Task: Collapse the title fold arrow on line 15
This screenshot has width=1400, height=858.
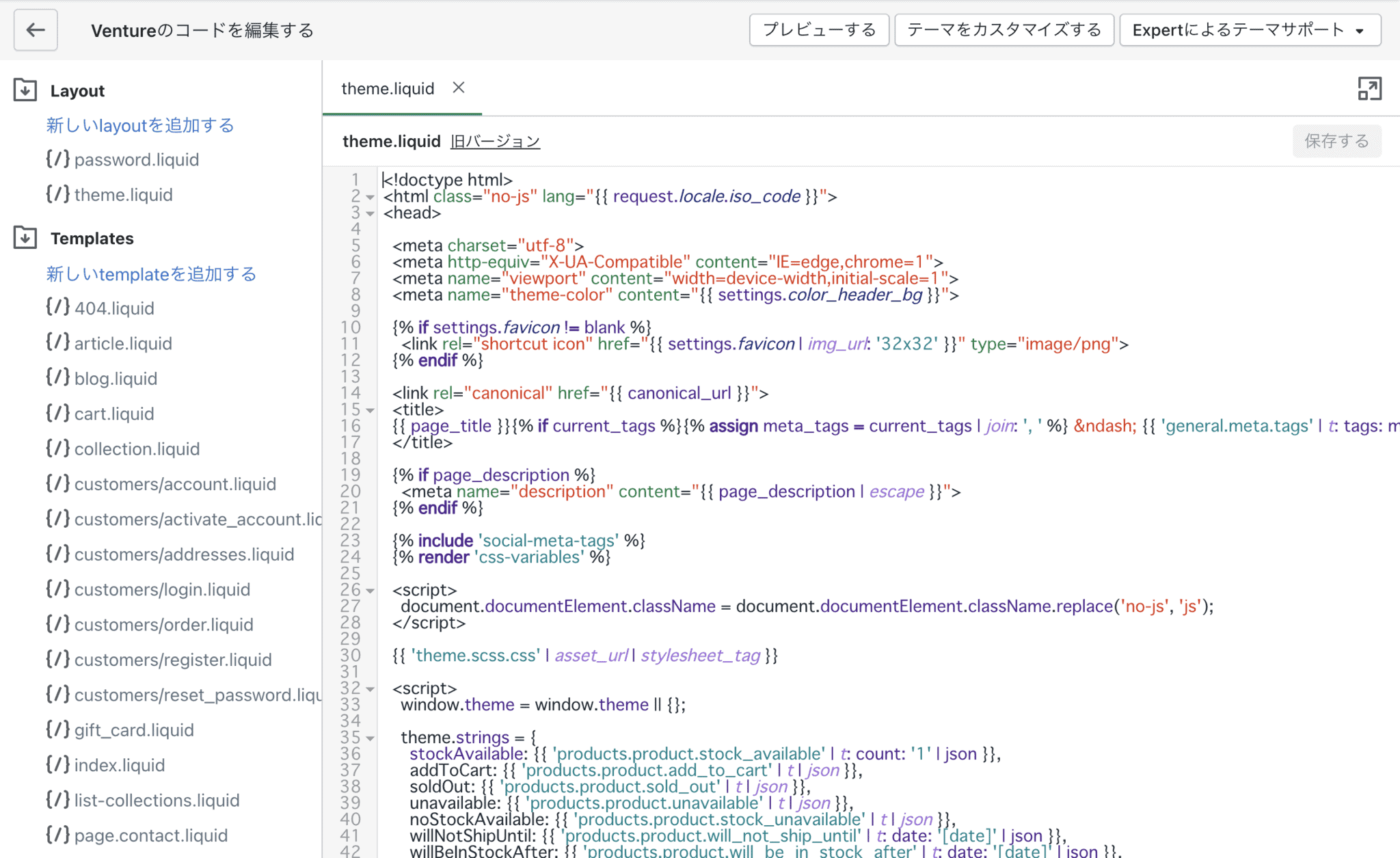Action: [x=370, y=411]
